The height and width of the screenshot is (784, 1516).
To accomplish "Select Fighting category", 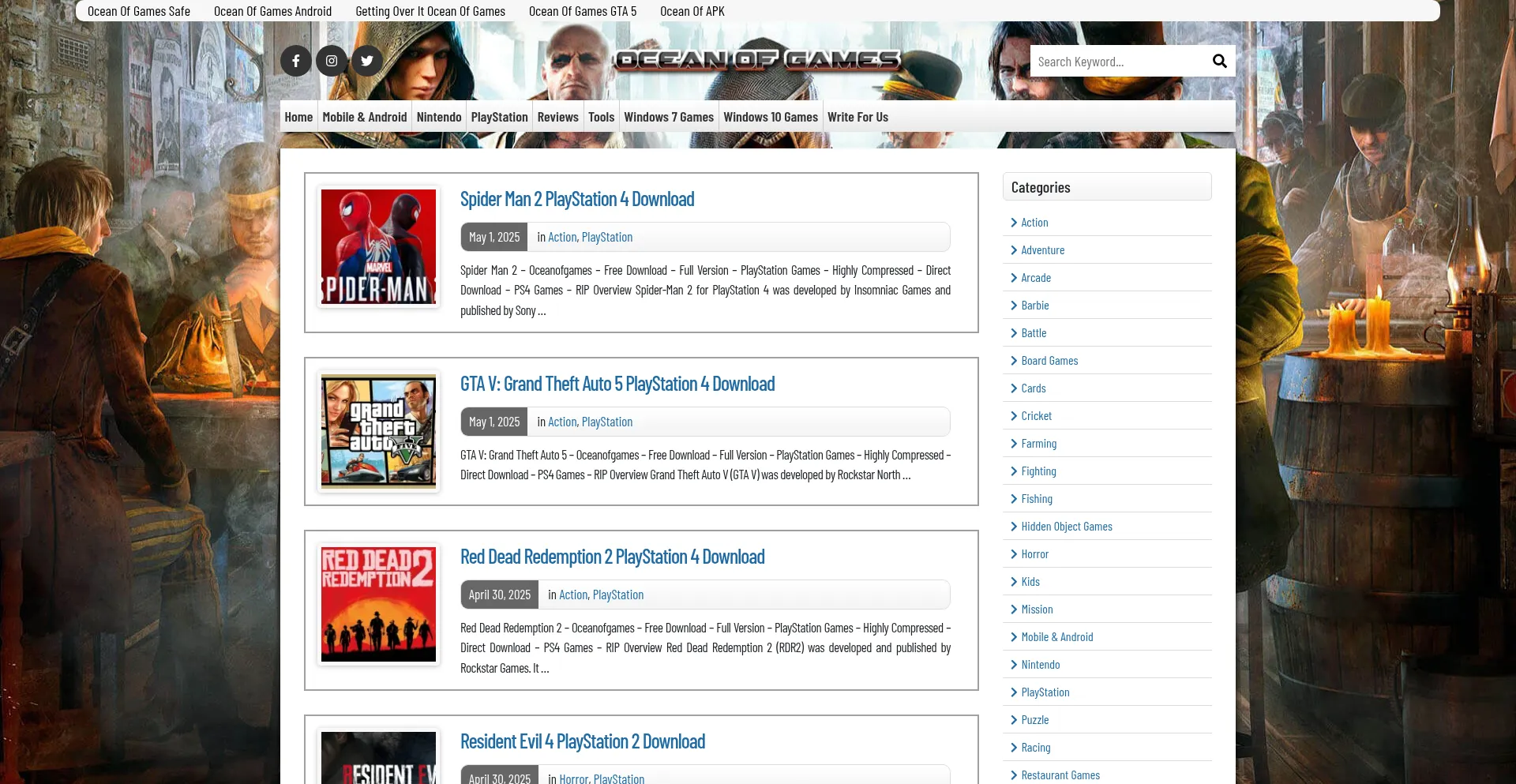I will [x=1038, y=471].
